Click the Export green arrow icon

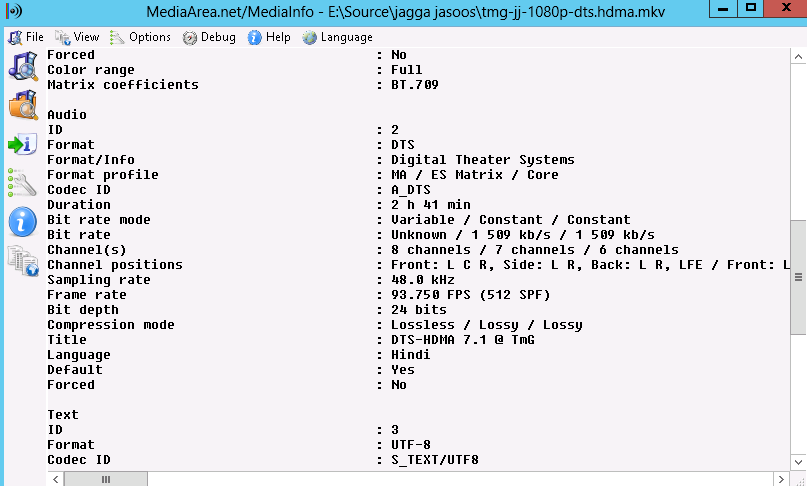pos(22,144)
